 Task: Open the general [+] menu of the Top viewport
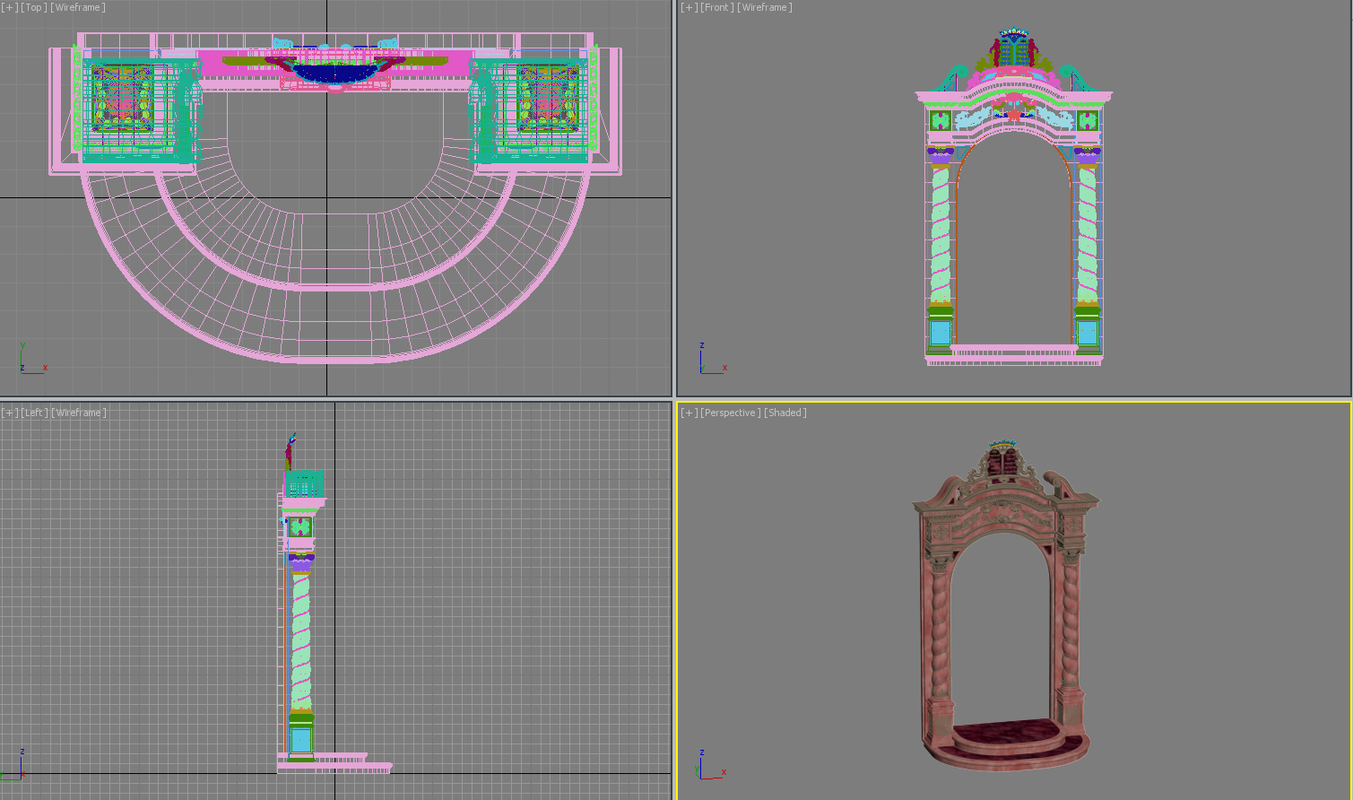pyautogui.click(x=10, y=7)
